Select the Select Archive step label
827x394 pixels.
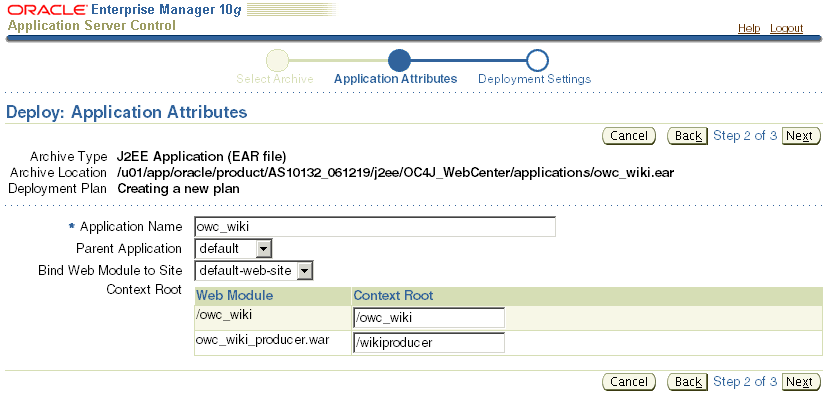pos(275,79)
